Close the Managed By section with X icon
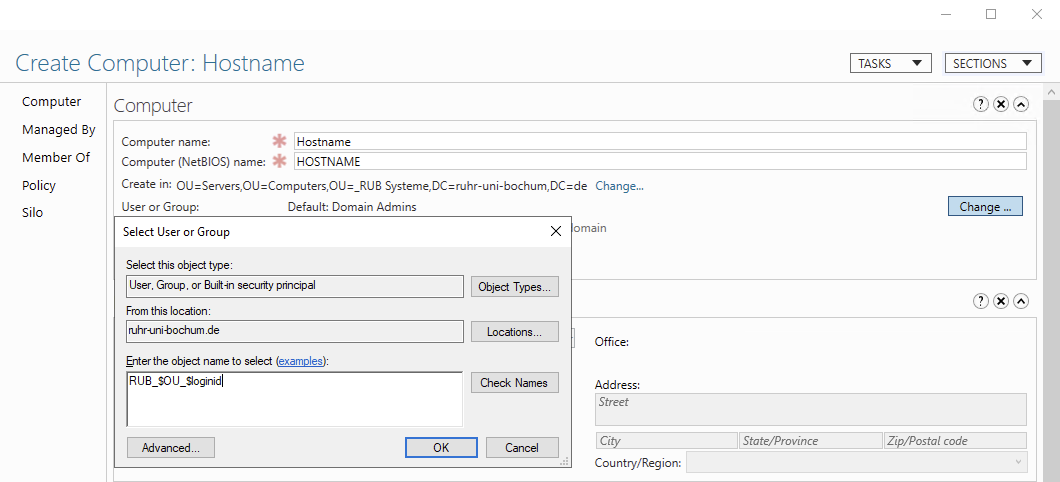1060x482 pixels. pyautogui.click(x=1001, y=301)
